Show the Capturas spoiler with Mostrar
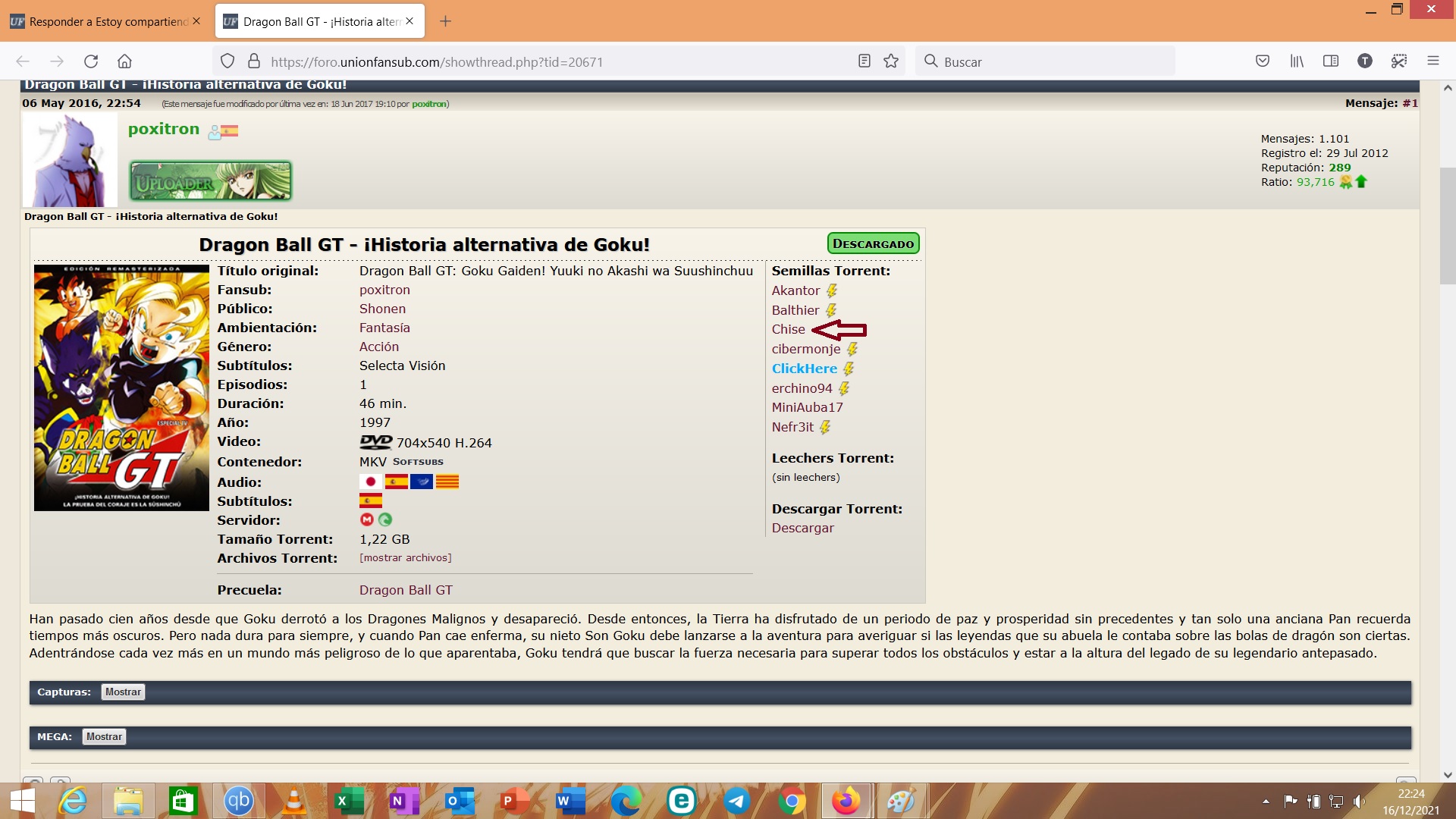1456x819 pixels. coord(123,692)
